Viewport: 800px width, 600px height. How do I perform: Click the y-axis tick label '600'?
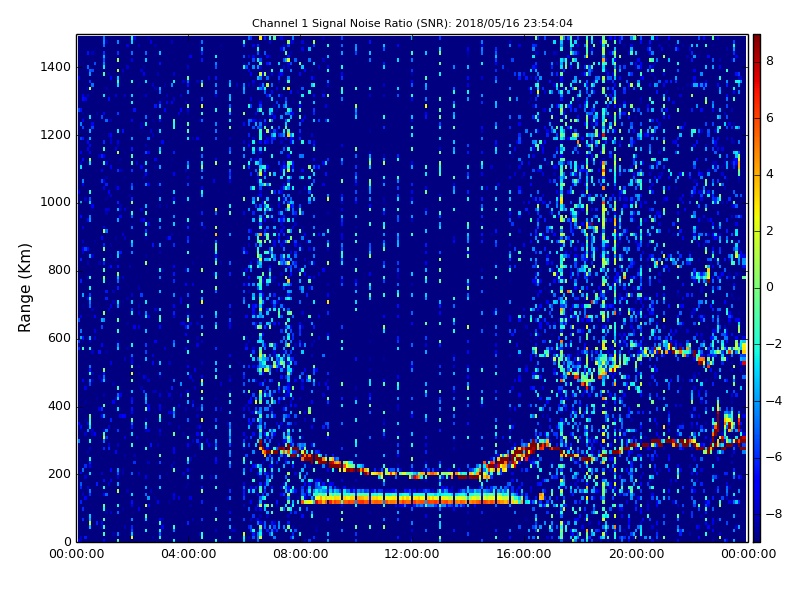(59, 338)
